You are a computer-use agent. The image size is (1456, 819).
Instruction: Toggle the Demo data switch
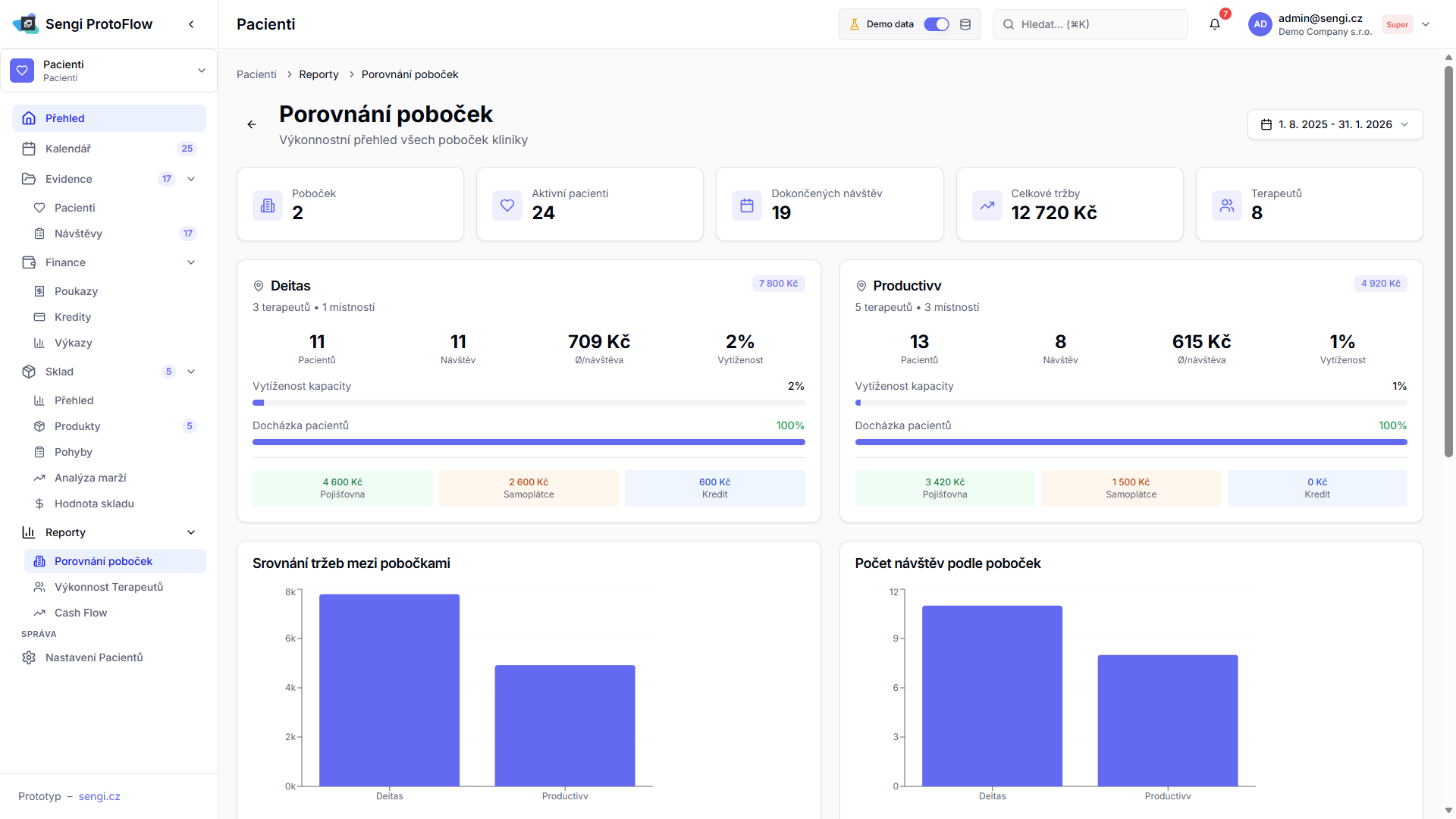936,24
